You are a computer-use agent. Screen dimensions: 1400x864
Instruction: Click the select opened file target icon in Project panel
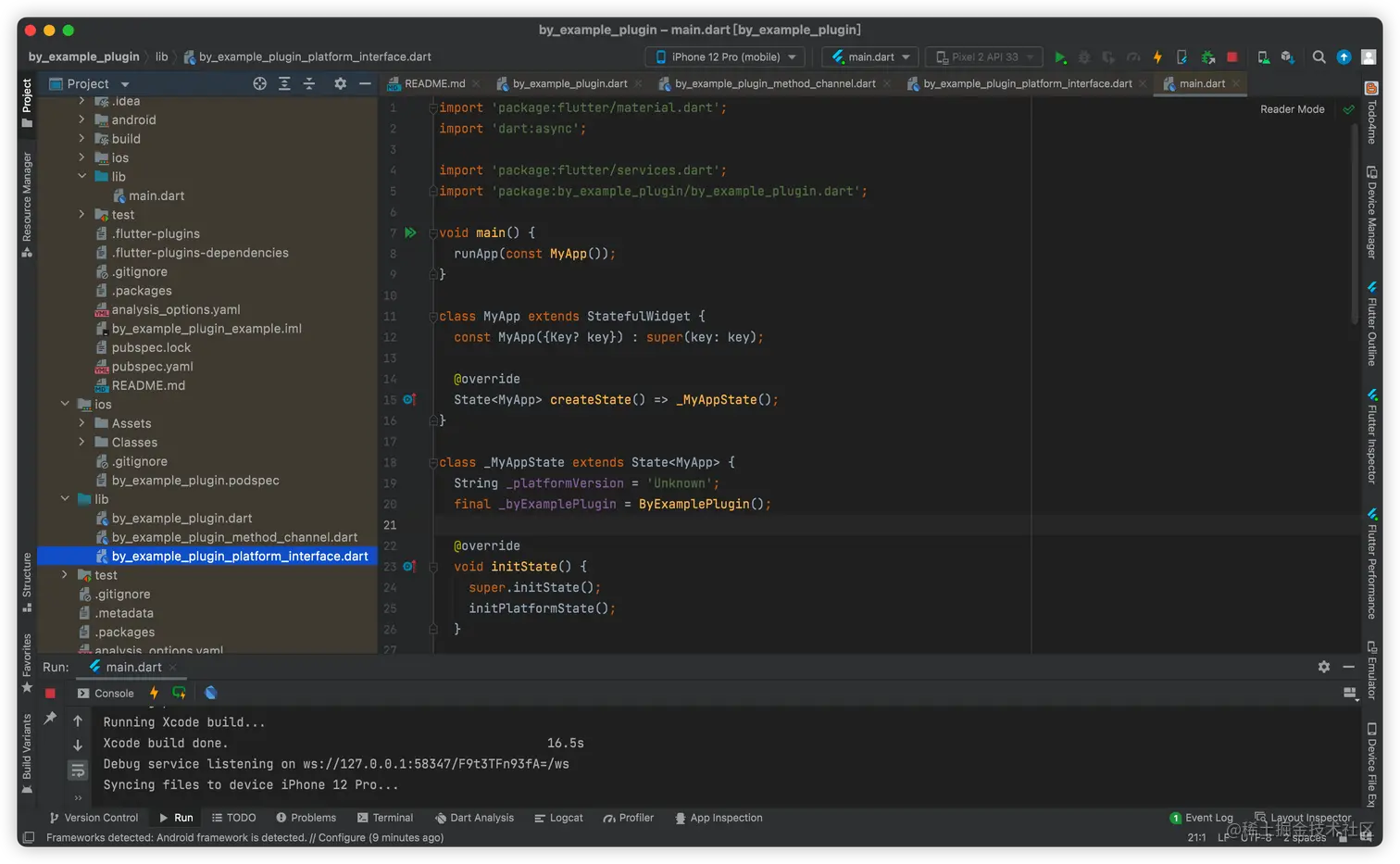260,83
